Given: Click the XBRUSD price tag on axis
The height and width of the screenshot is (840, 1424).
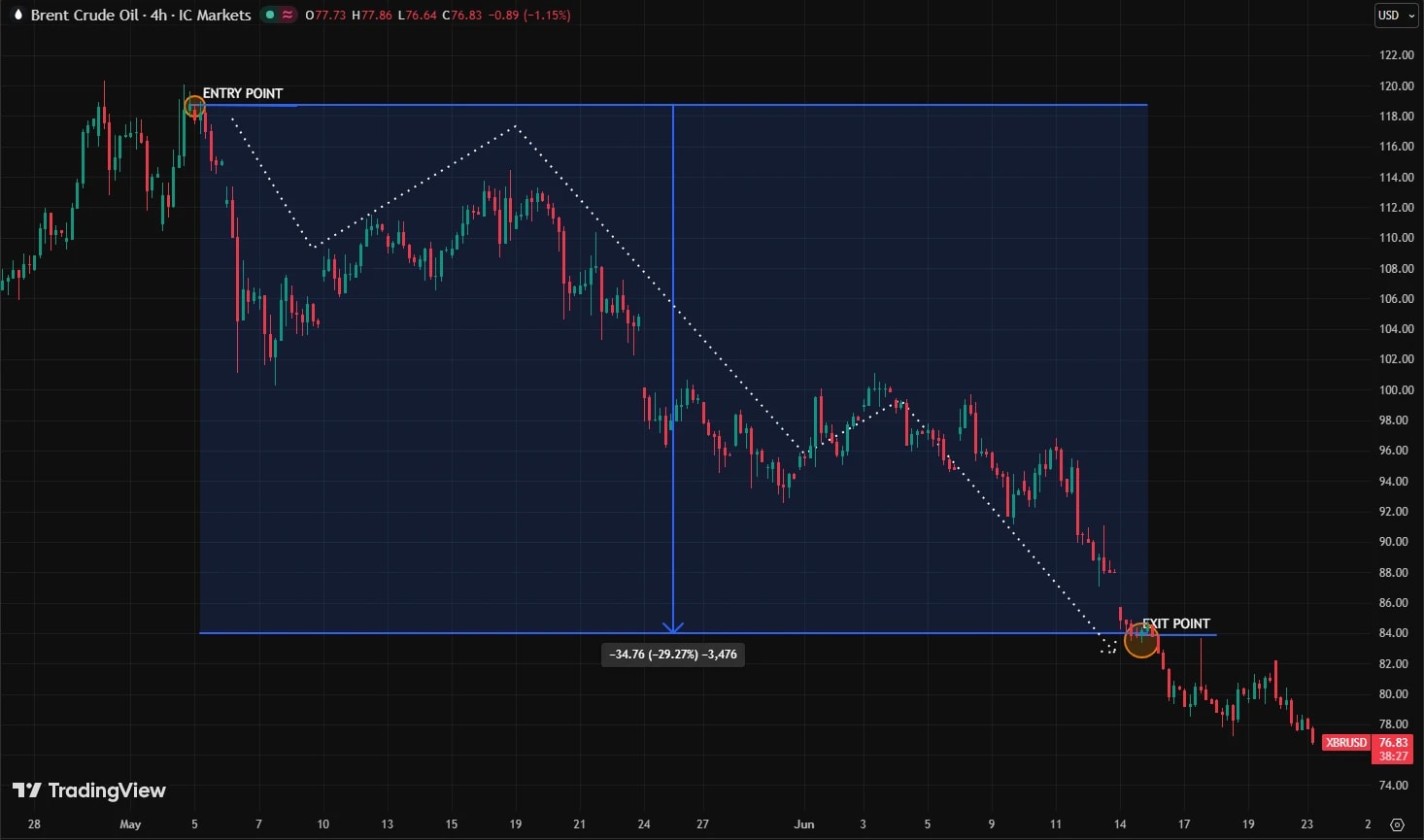Looking at the screenshot, I should (1346, 742).
